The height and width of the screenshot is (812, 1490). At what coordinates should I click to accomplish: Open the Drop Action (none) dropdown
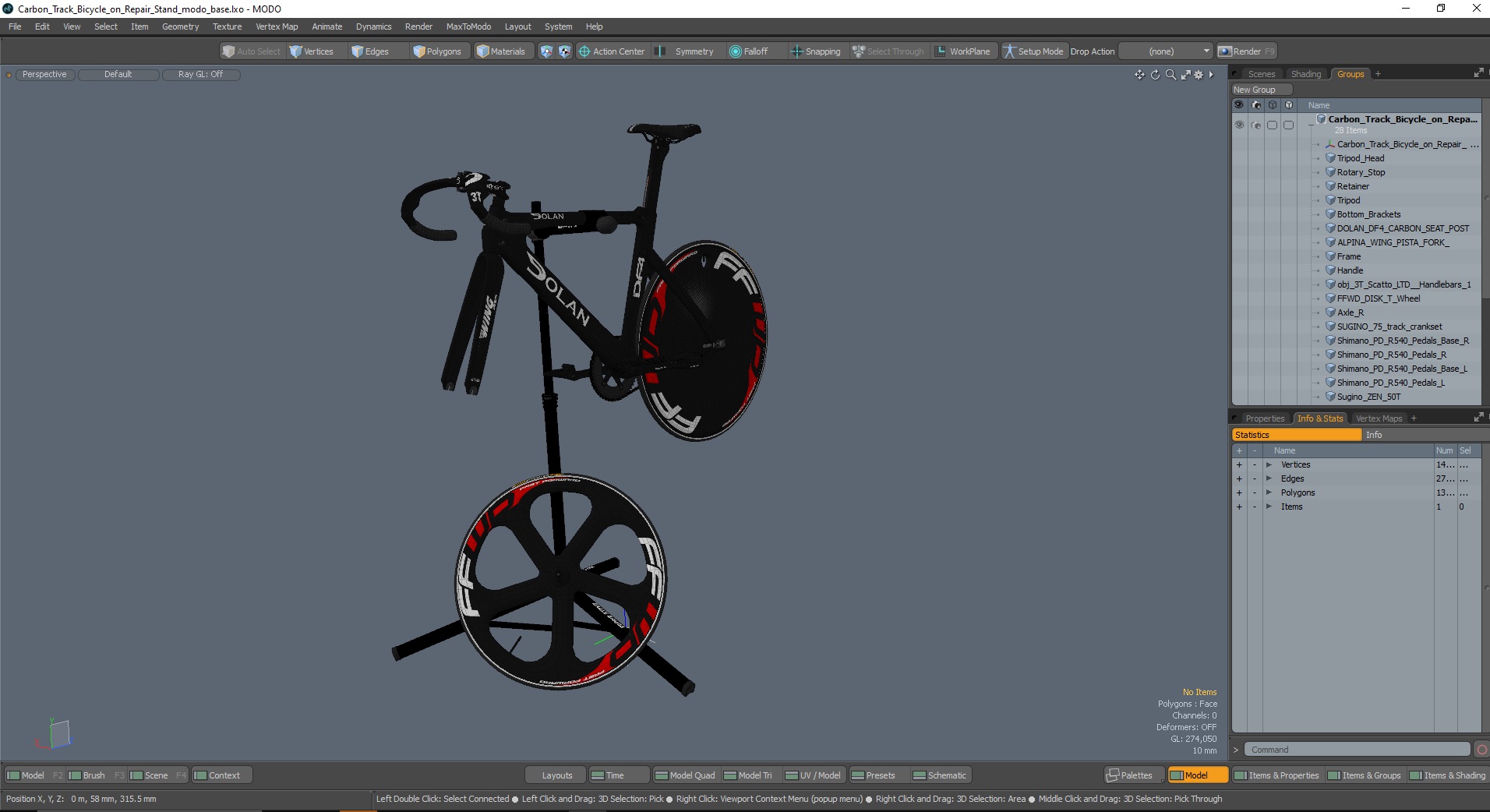coord(1166,51)
